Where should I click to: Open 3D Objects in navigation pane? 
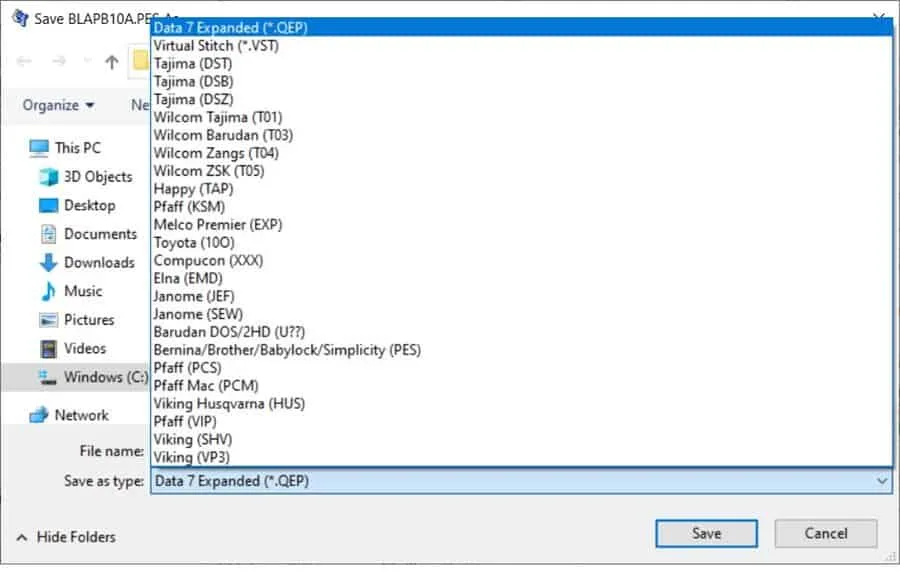click(x=98, y=177)
